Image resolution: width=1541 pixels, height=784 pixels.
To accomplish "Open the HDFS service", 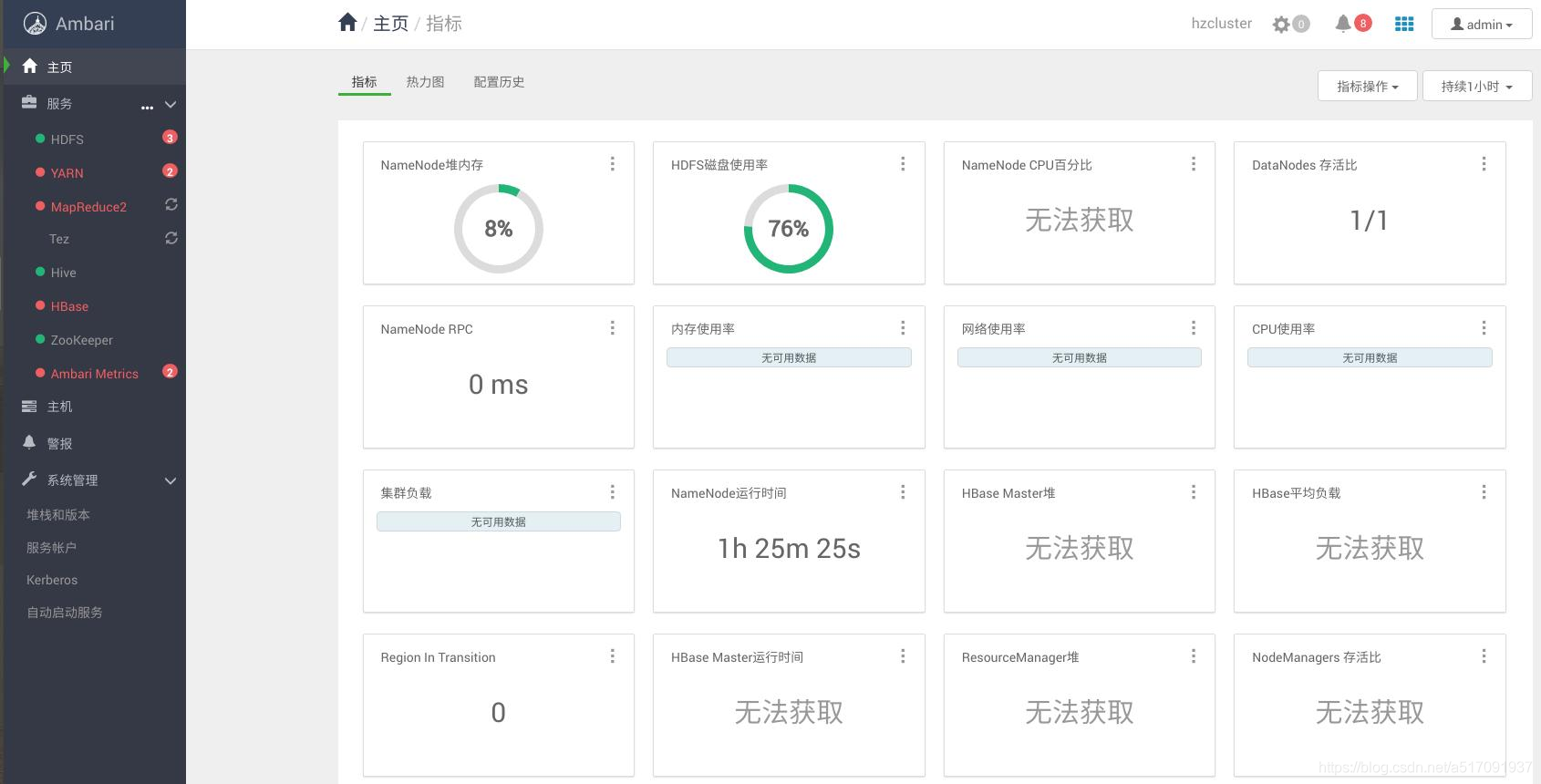I will (67, 139).
